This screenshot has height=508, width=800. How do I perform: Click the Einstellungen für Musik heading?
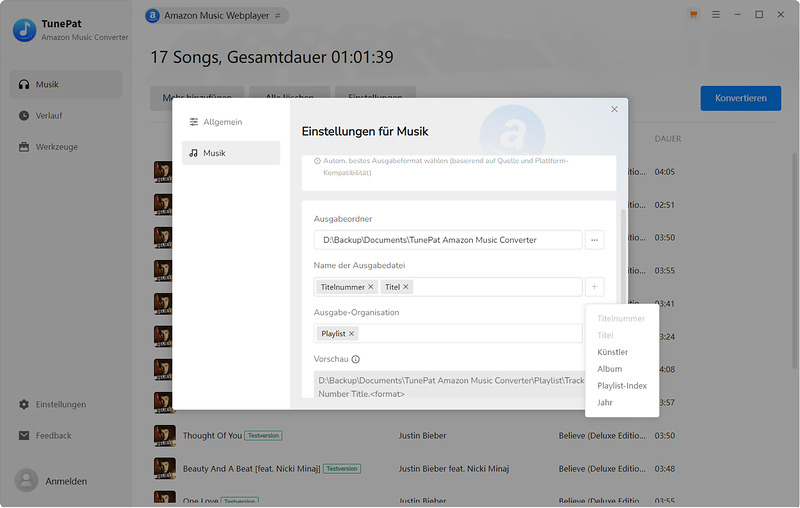pos(365,132)
